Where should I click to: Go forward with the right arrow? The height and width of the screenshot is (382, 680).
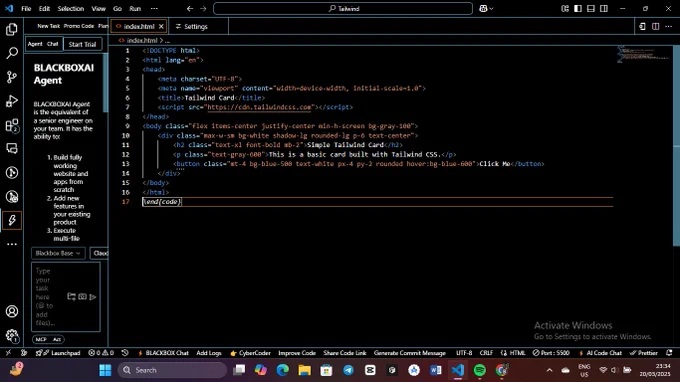click(203, 9)
